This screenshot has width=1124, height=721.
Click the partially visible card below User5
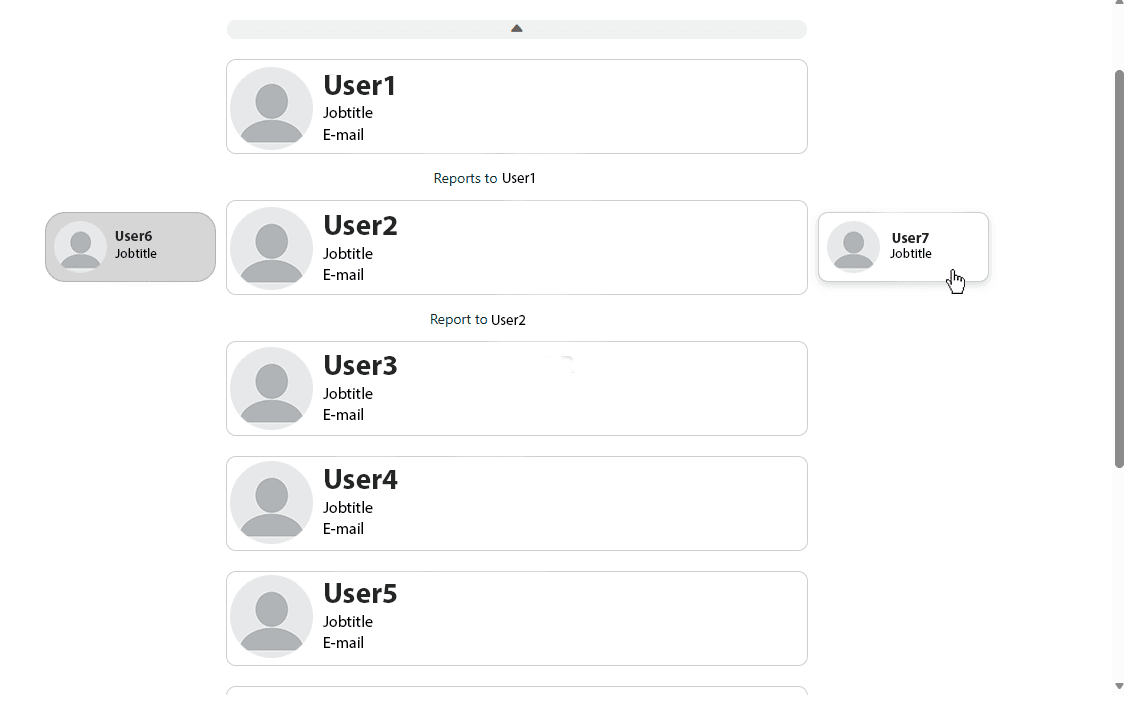516,695
